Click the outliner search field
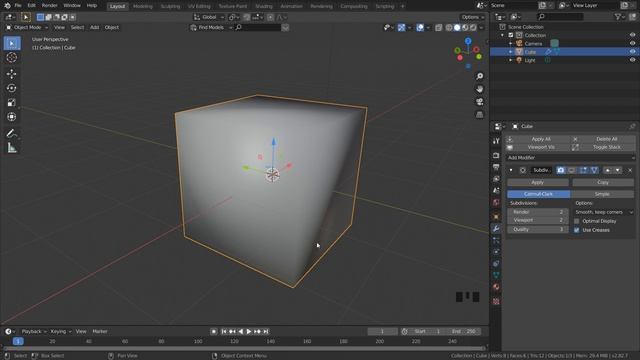The height and width of the screenshot is (360, 640). tap(560, 17)
